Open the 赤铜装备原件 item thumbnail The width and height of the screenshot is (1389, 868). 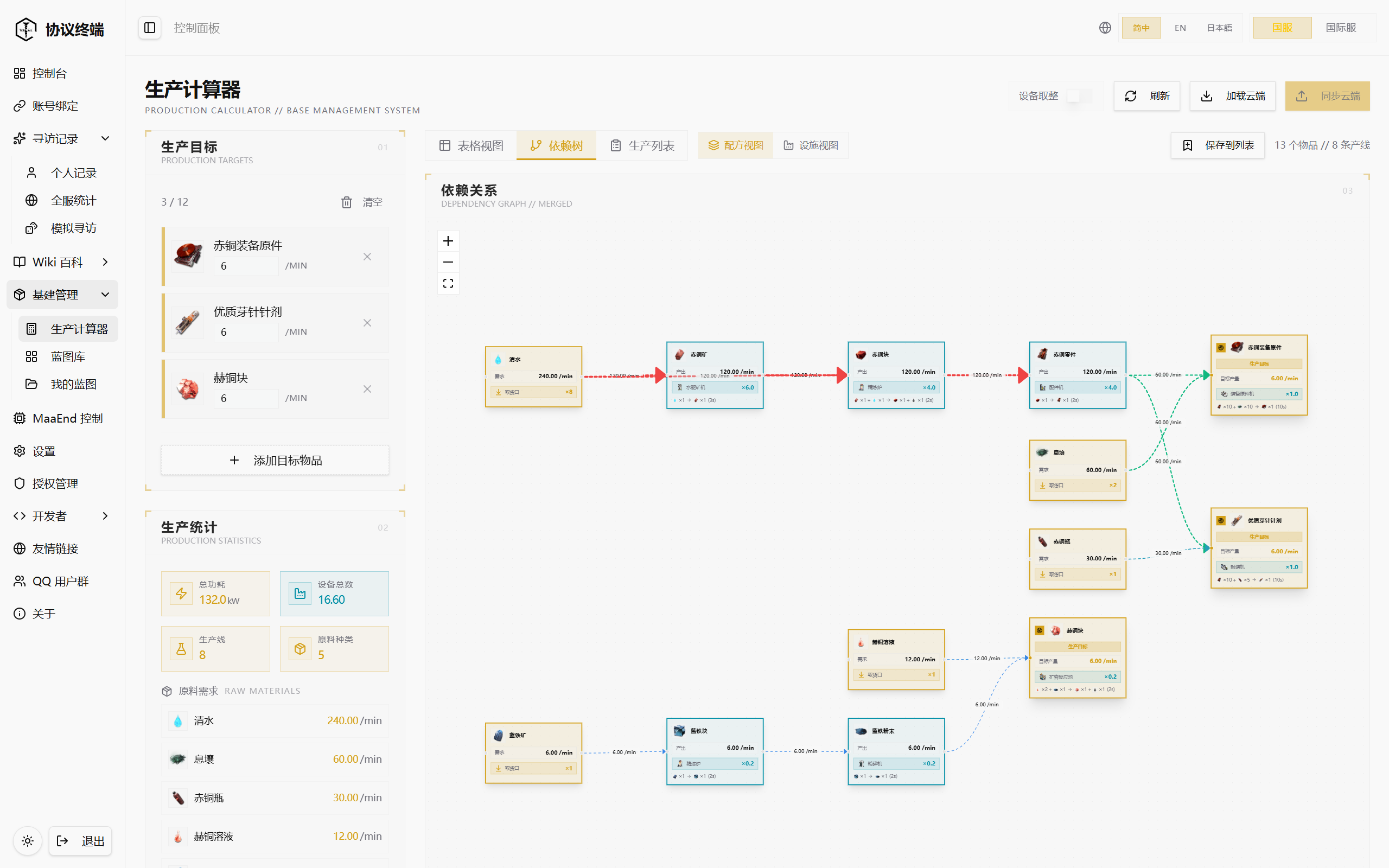(188, 256)
